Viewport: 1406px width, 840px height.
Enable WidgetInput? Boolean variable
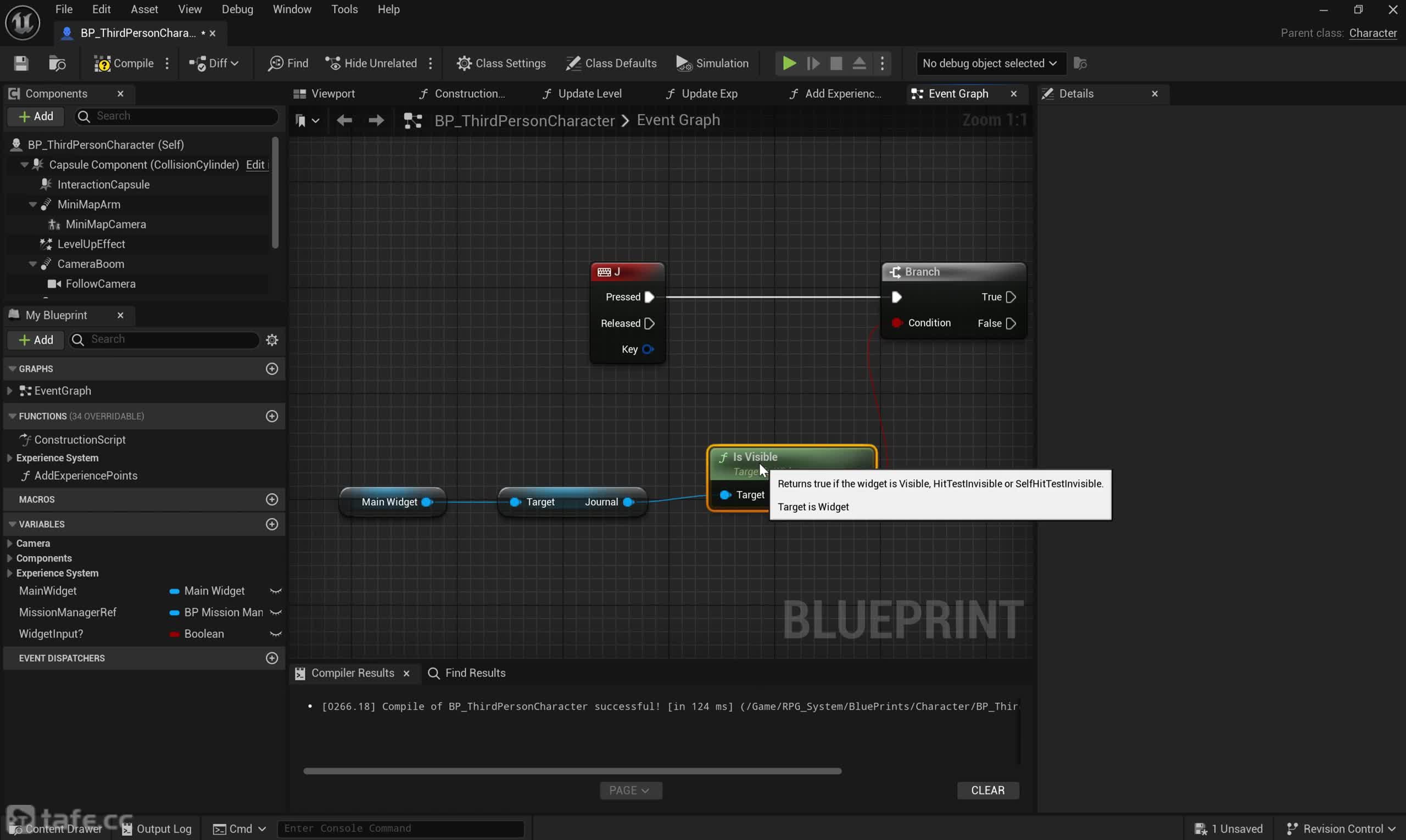click(x=276, y=634)
